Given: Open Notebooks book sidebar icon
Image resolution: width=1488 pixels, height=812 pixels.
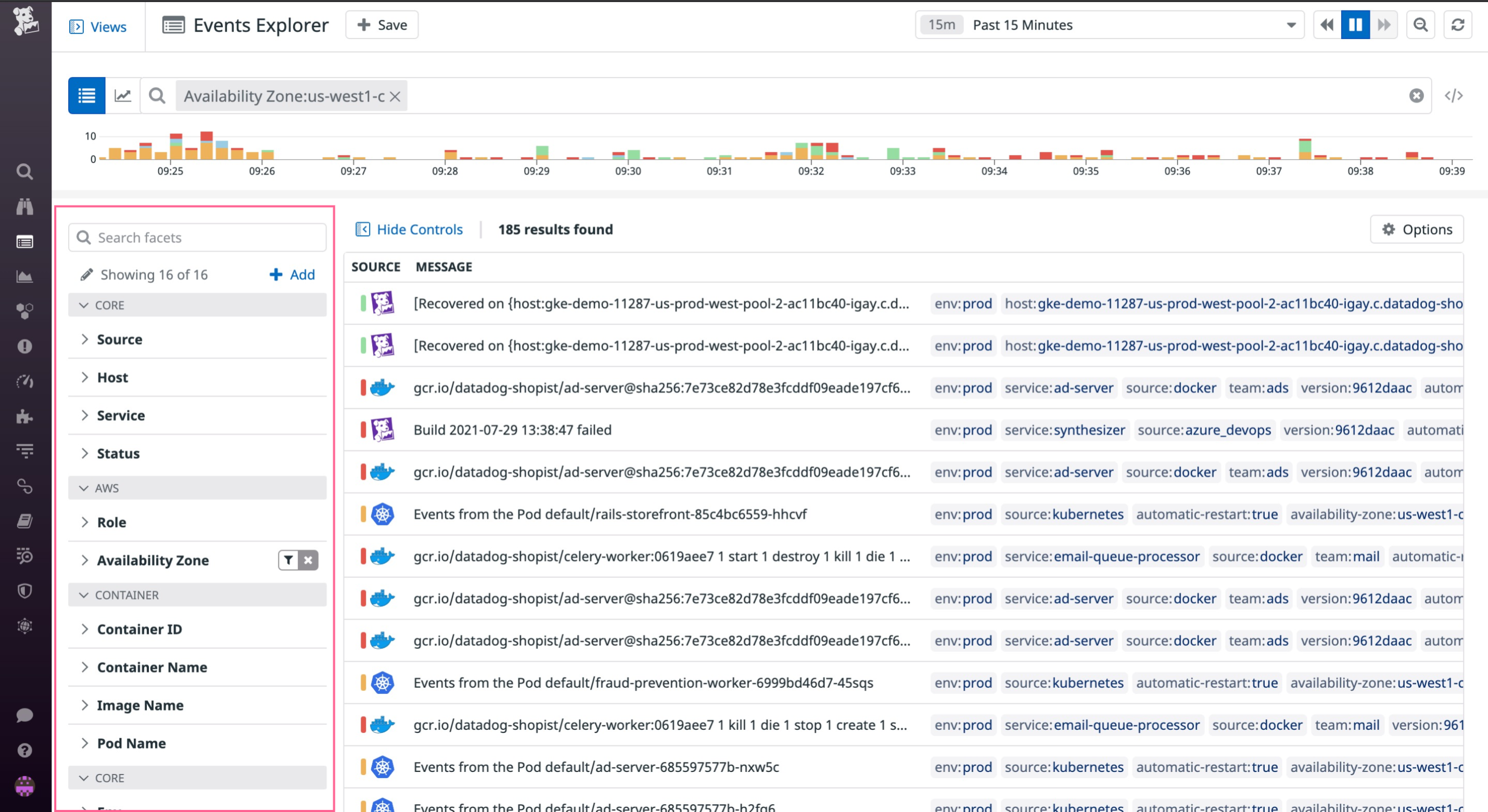Looking at the screenshot, I should [x=25, y=521].
